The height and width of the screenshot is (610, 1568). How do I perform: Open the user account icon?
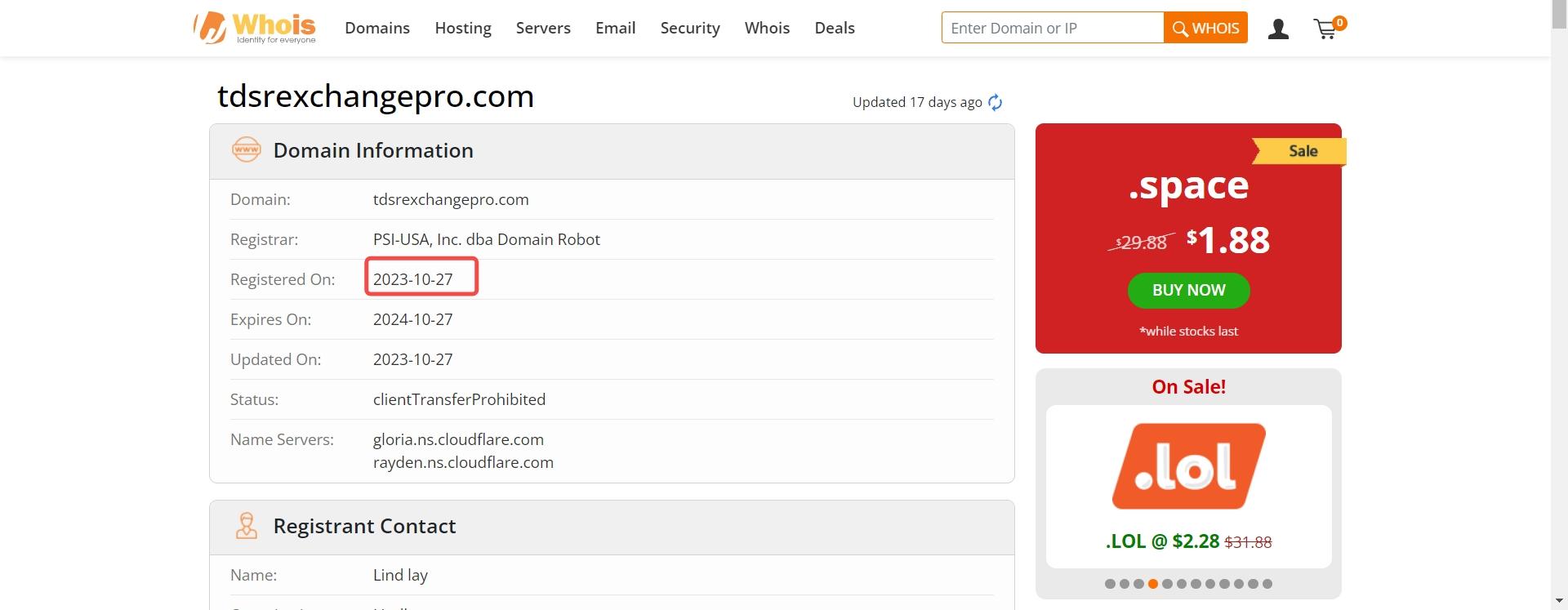click(1278, 29)
